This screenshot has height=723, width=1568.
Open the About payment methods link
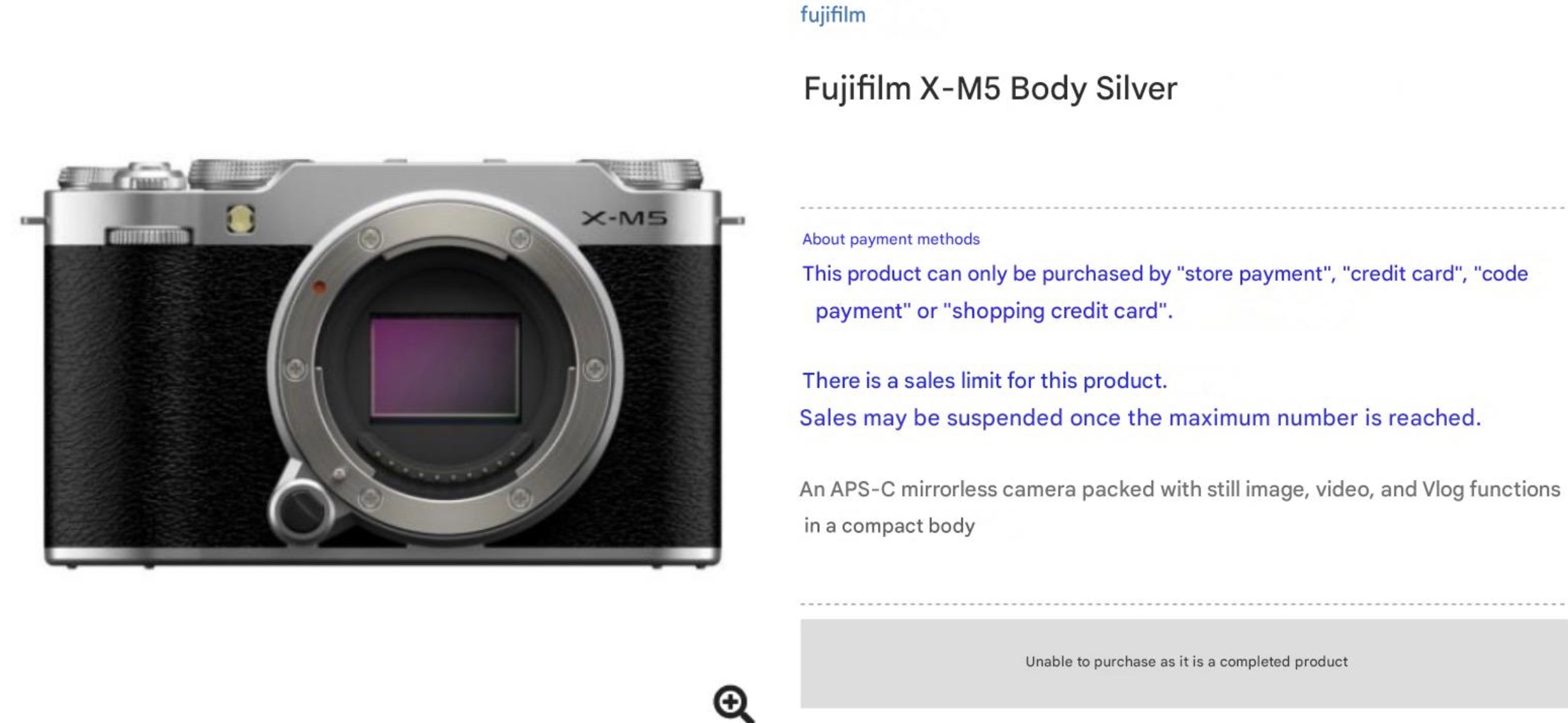click(890, 239)
